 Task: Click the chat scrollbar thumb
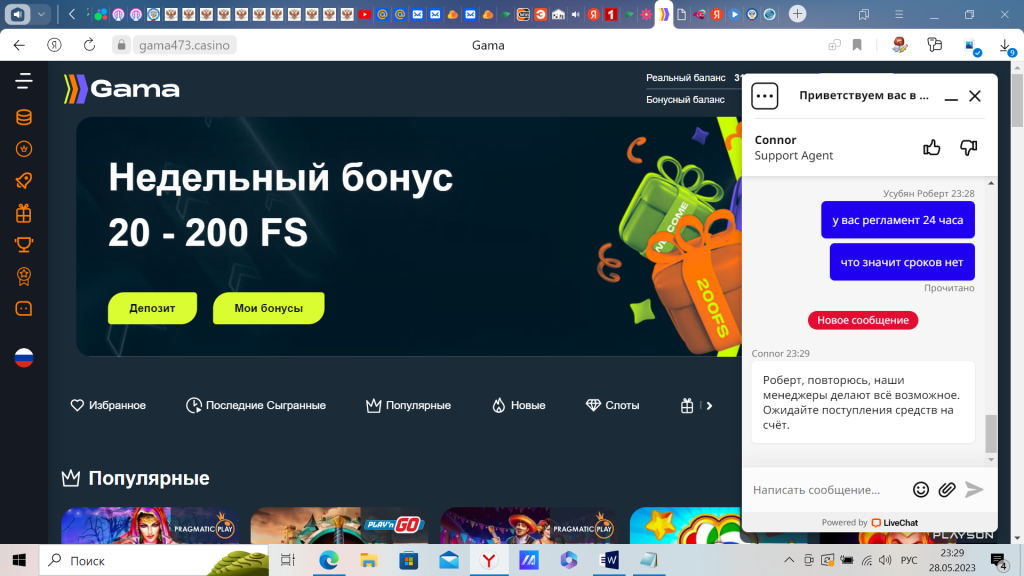[991, 433]
